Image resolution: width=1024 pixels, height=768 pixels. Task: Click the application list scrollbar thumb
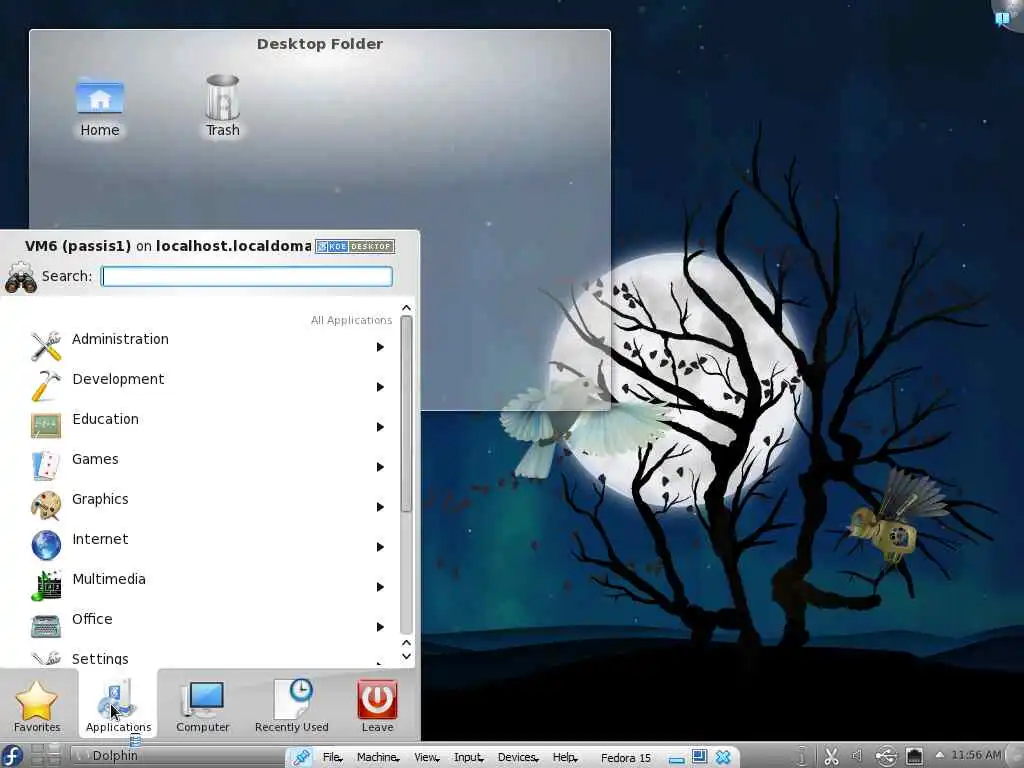click(x=406, y=414)
